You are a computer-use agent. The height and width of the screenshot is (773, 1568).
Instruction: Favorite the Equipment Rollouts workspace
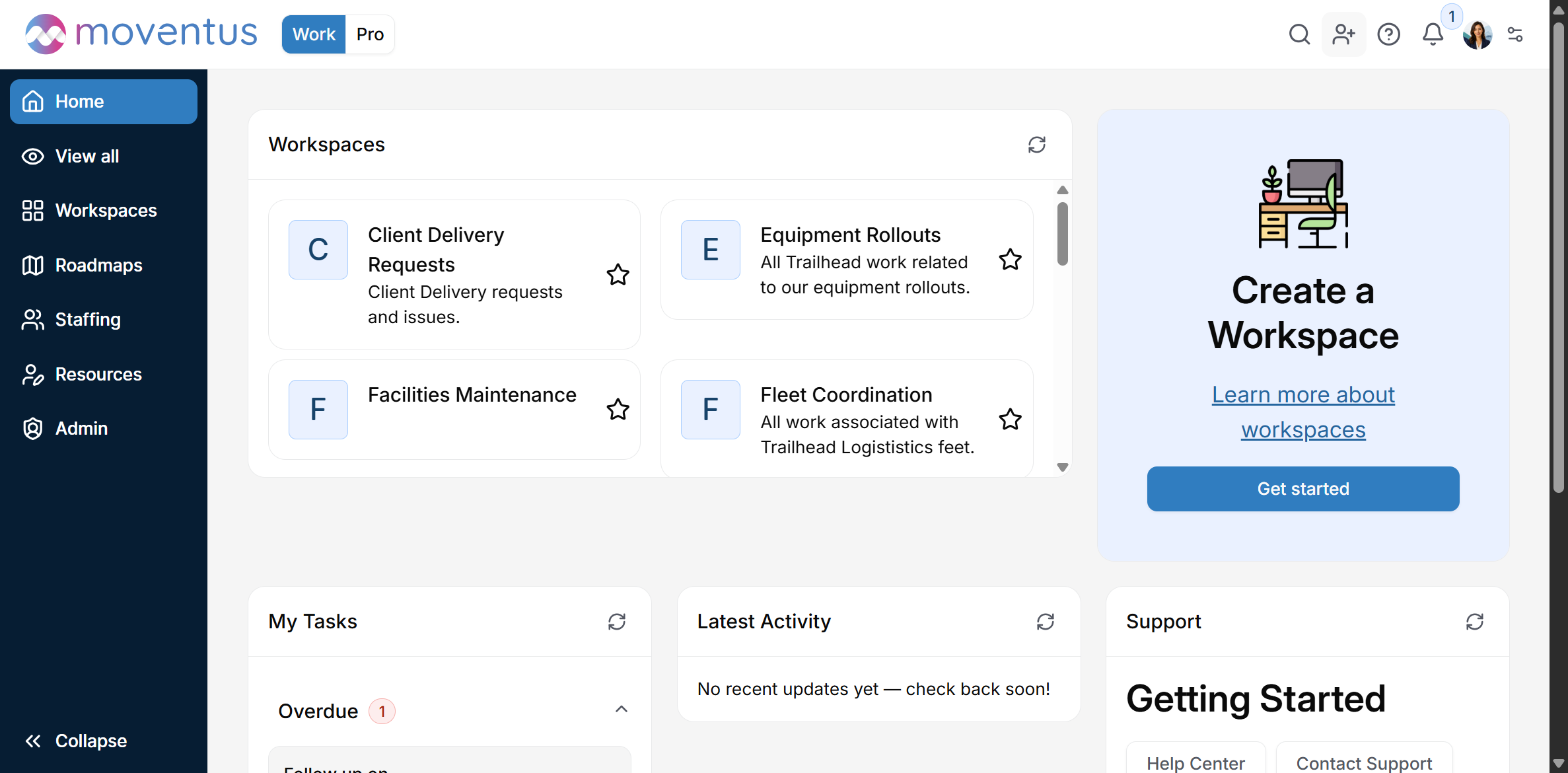[x=1011, y=260]
